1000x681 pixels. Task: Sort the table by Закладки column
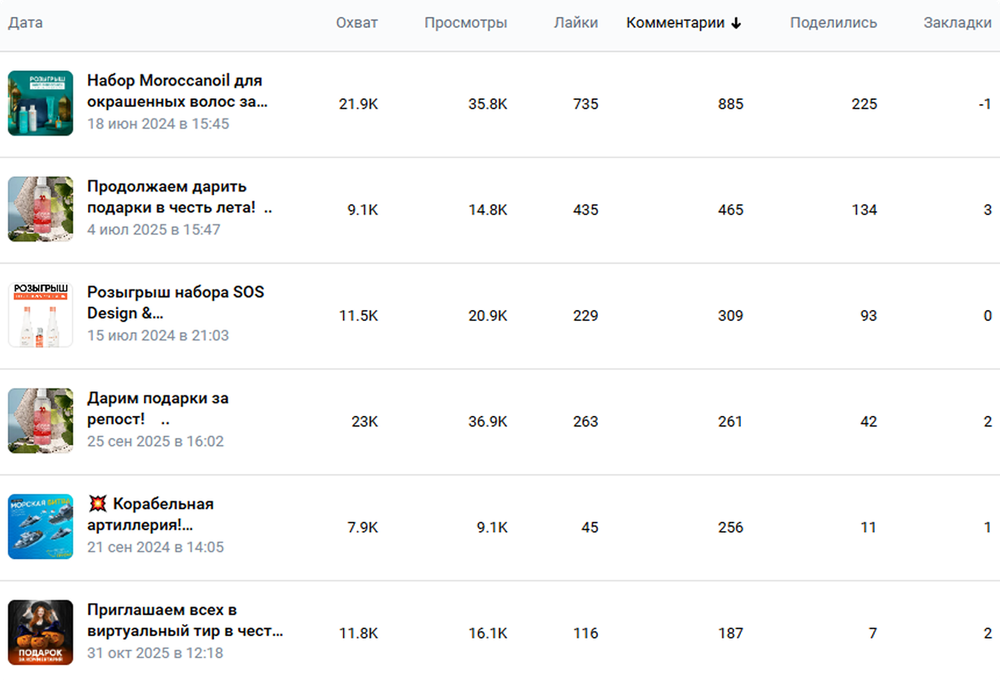(x=957, y=23)
